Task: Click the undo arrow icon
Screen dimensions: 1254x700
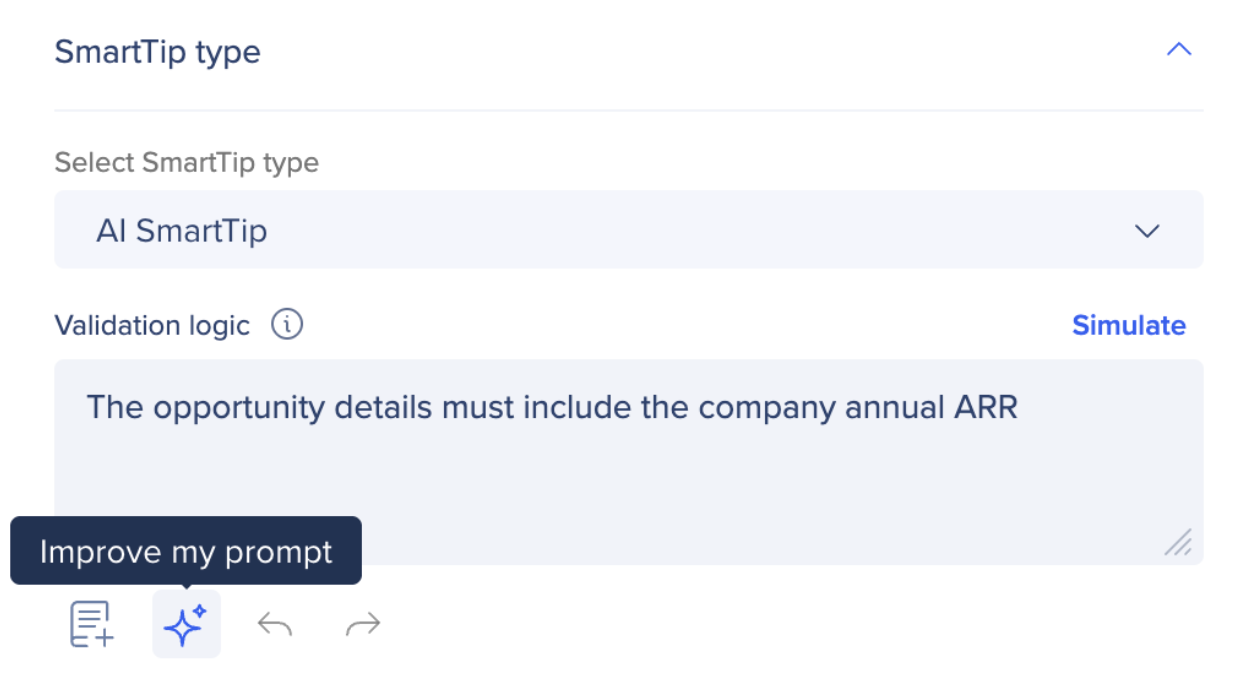Action: pos(275,625)
